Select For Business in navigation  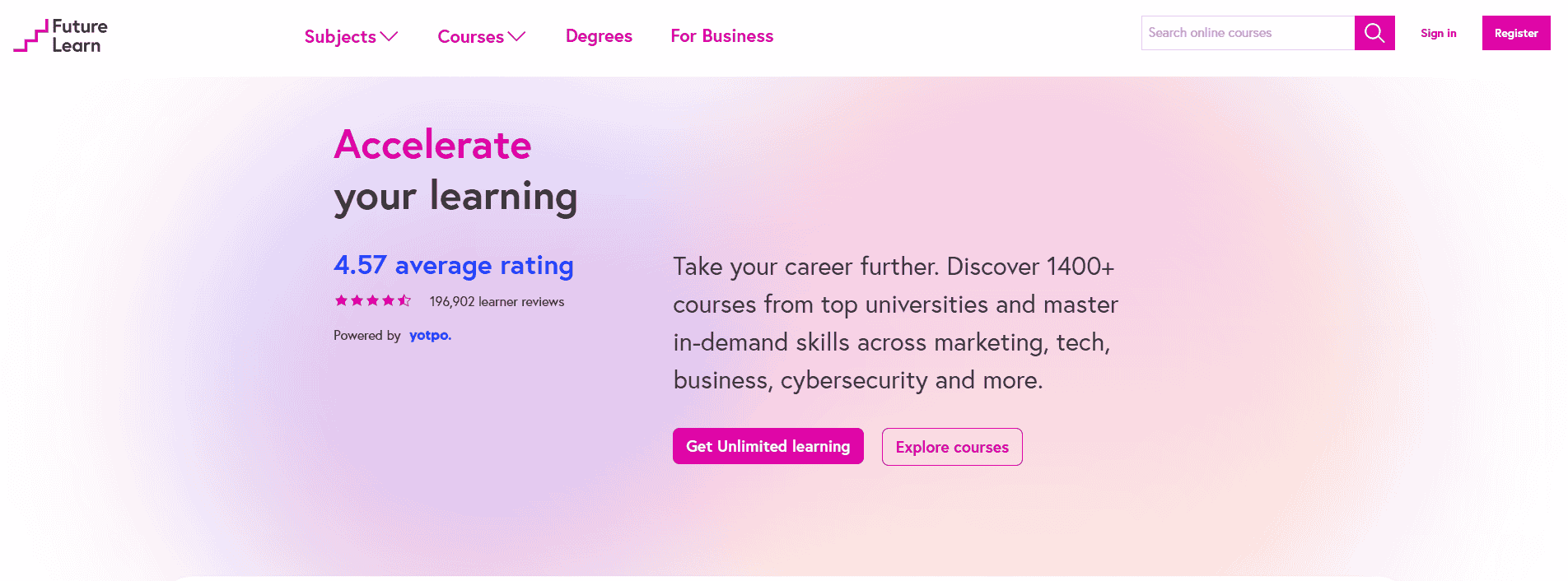pyautogui.click(x=721, y=36)
